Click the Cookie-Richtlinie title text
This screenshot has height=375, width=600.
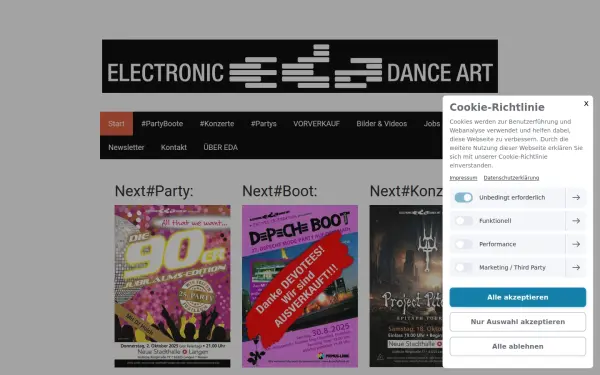[x=497, y=107]
